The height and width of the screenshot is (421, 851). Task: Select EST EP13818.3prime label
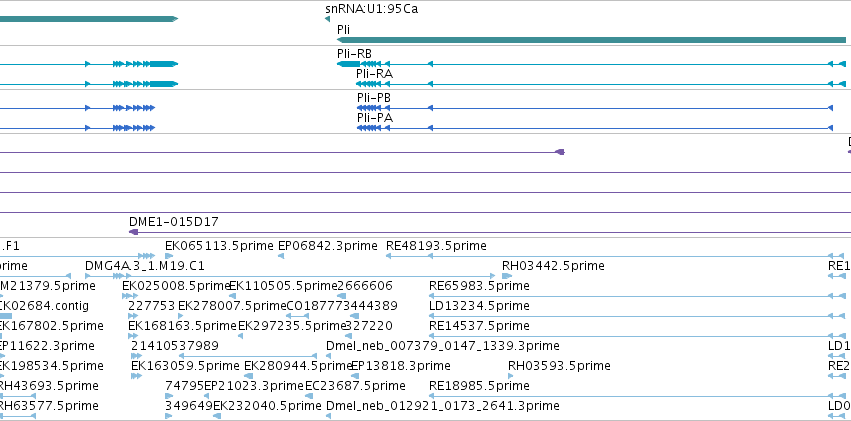pos(401,366)
